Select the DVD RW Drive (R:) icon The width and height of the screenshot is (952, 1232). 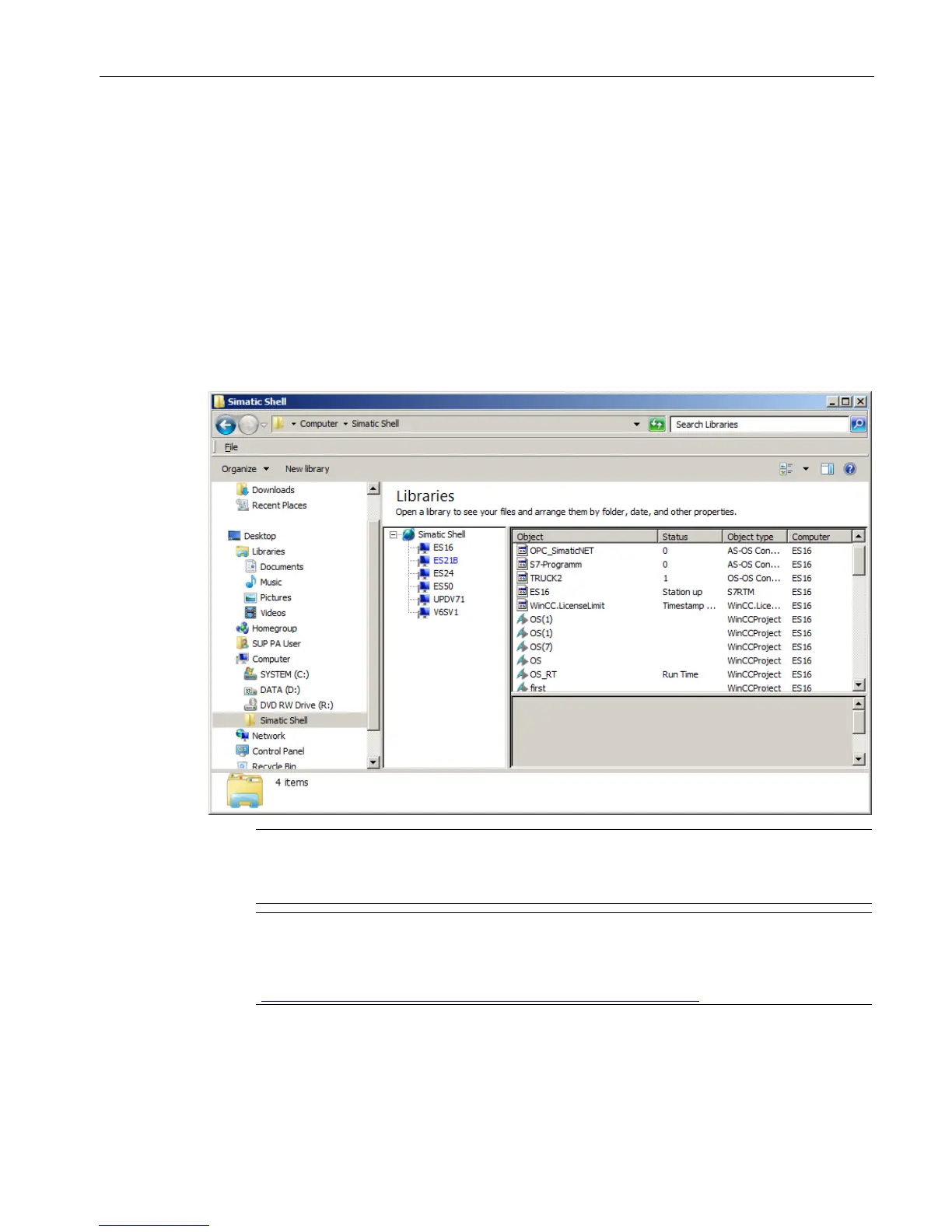click(250, 705)
